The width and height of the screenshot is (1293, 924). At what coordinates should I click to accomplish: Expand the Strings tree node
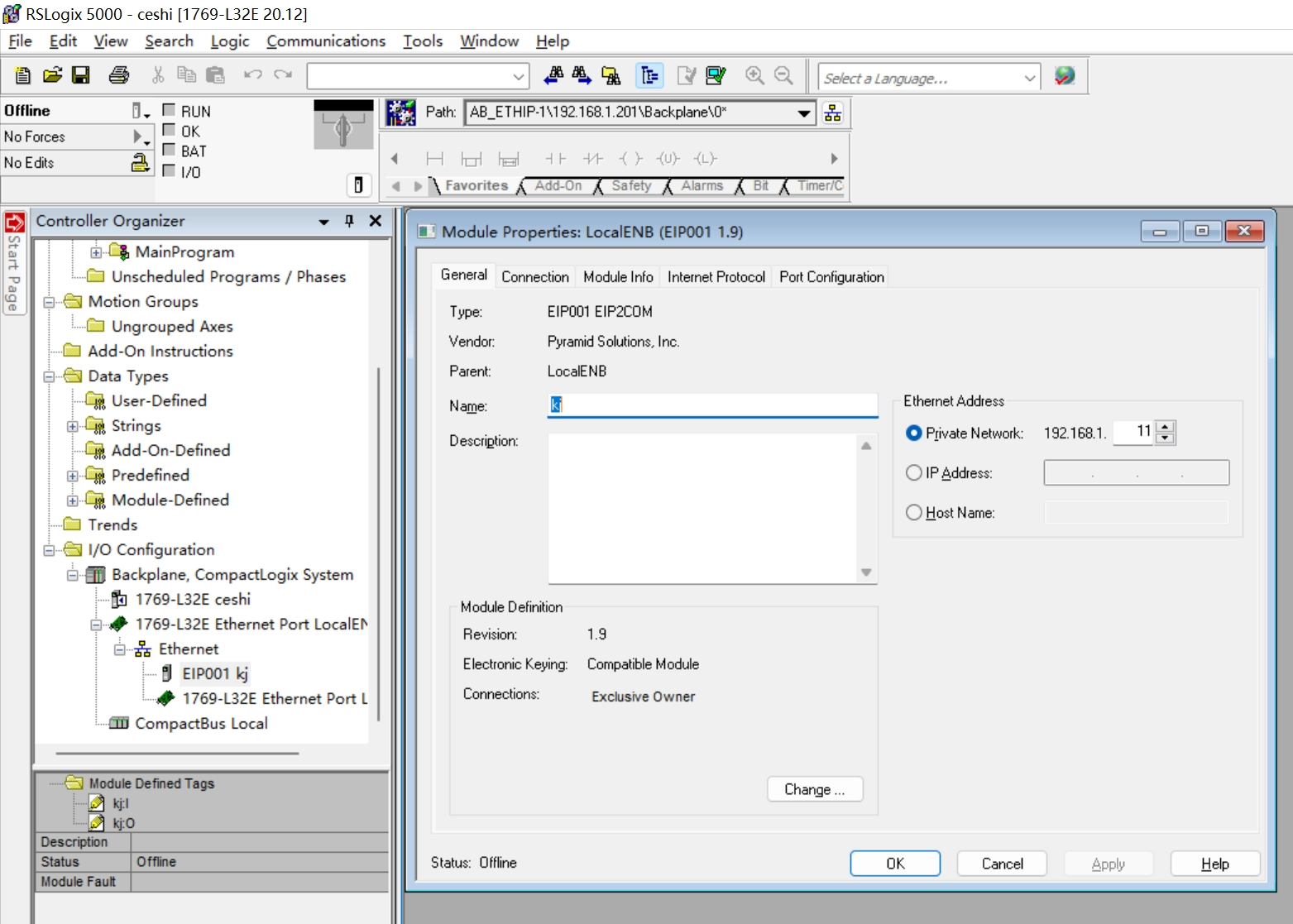(x=73, y=426)
